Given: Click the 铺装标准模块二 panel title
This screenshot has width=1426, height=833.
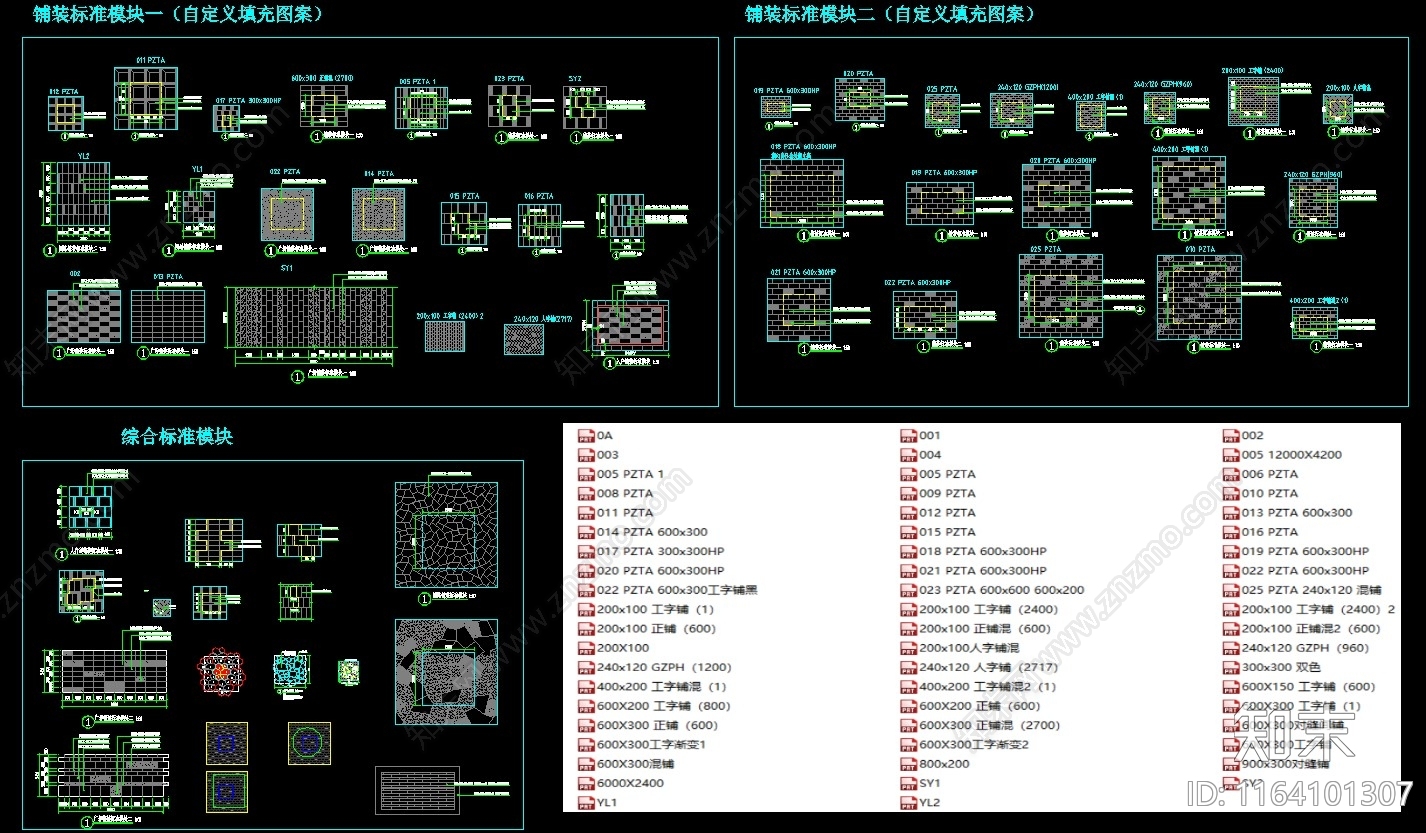Looking at the screenshot, I should [892, 15].
